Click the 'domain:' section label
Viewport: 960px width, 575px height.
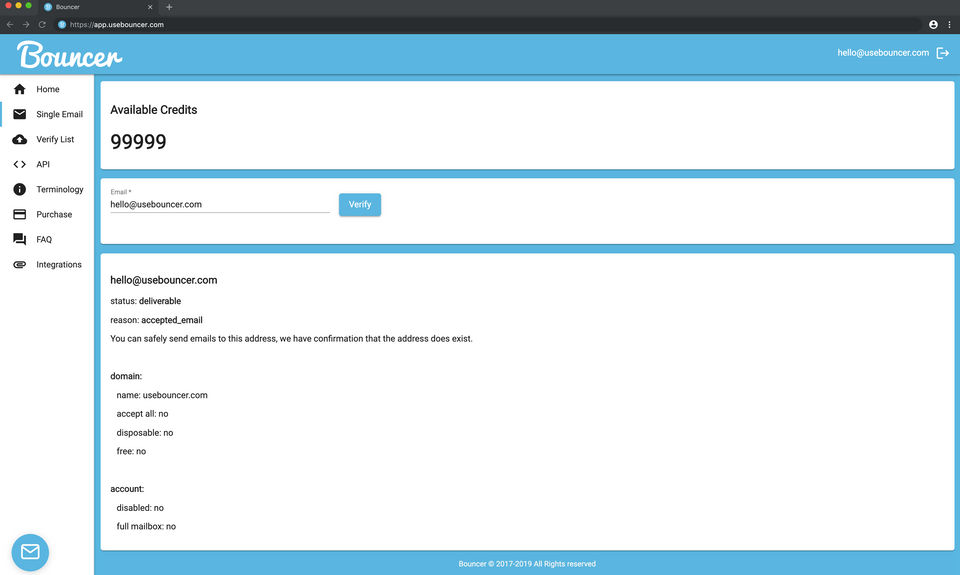tap(126, 376)
